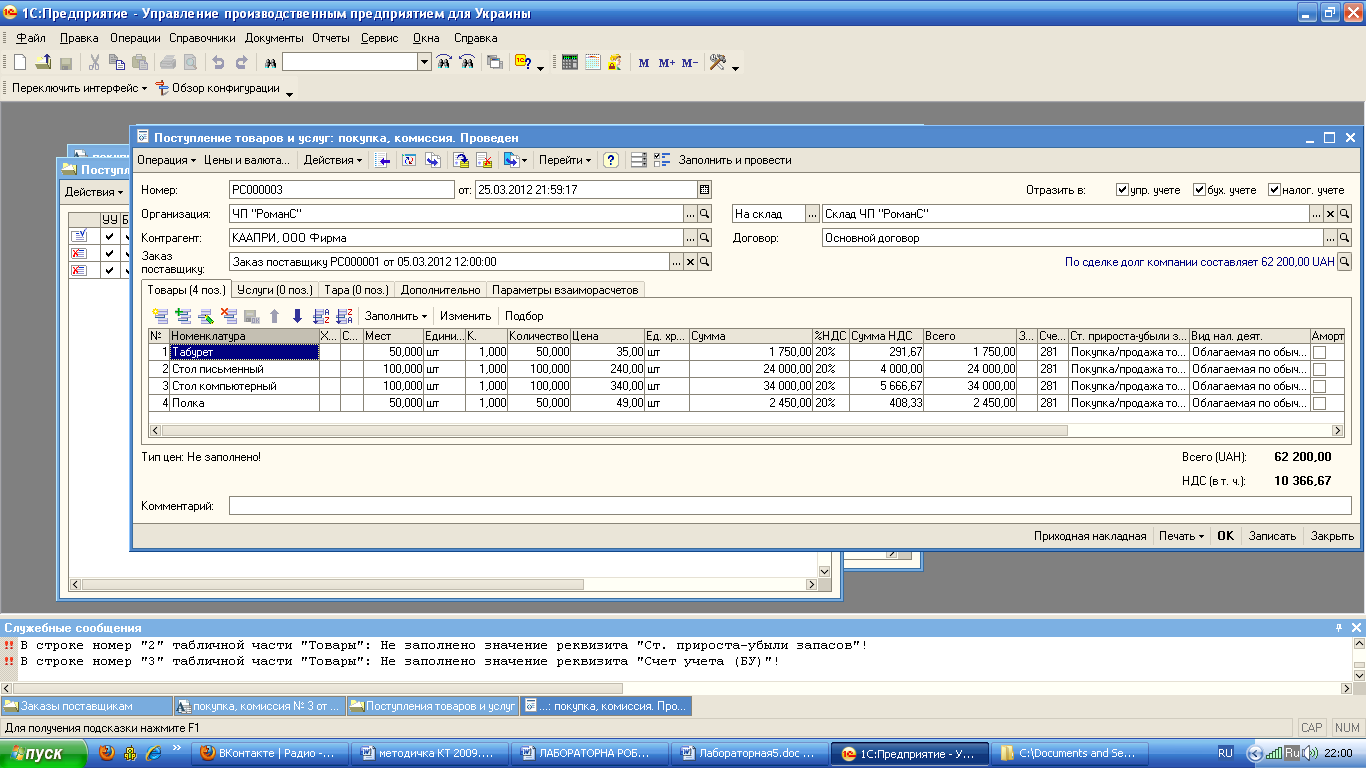Open the Файл menu
The image size is (1366, 768).
click(31, 38)
